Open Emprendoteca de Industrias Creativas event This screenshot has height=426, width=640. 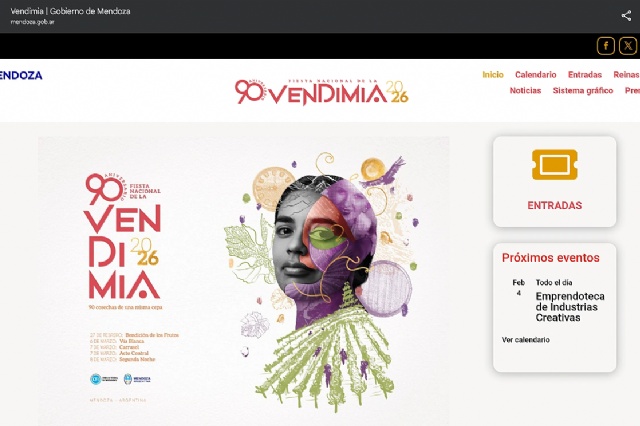coord(570,307)
